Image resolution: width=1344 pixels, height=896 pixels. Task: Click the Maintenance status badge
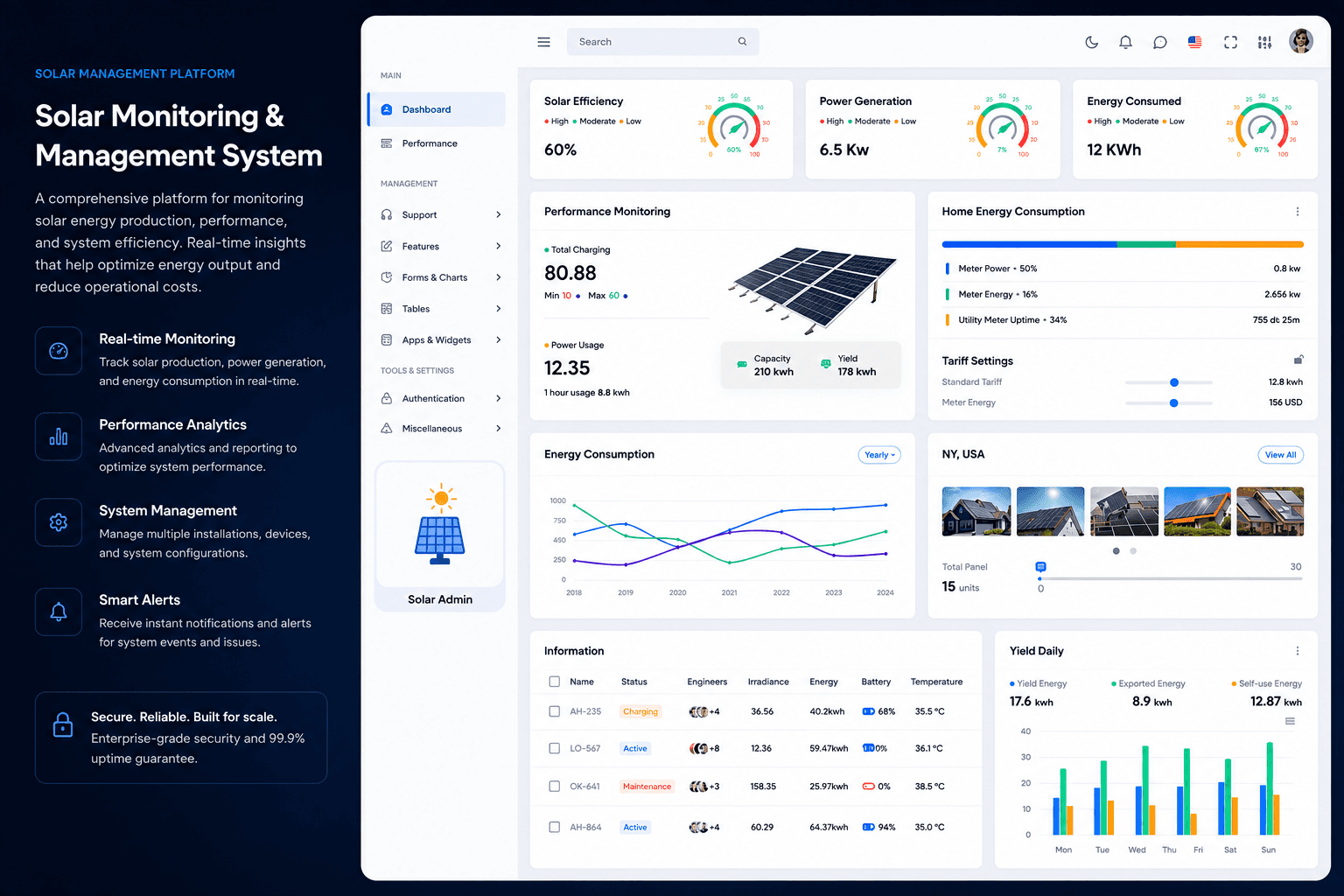[x=647, y=786]
